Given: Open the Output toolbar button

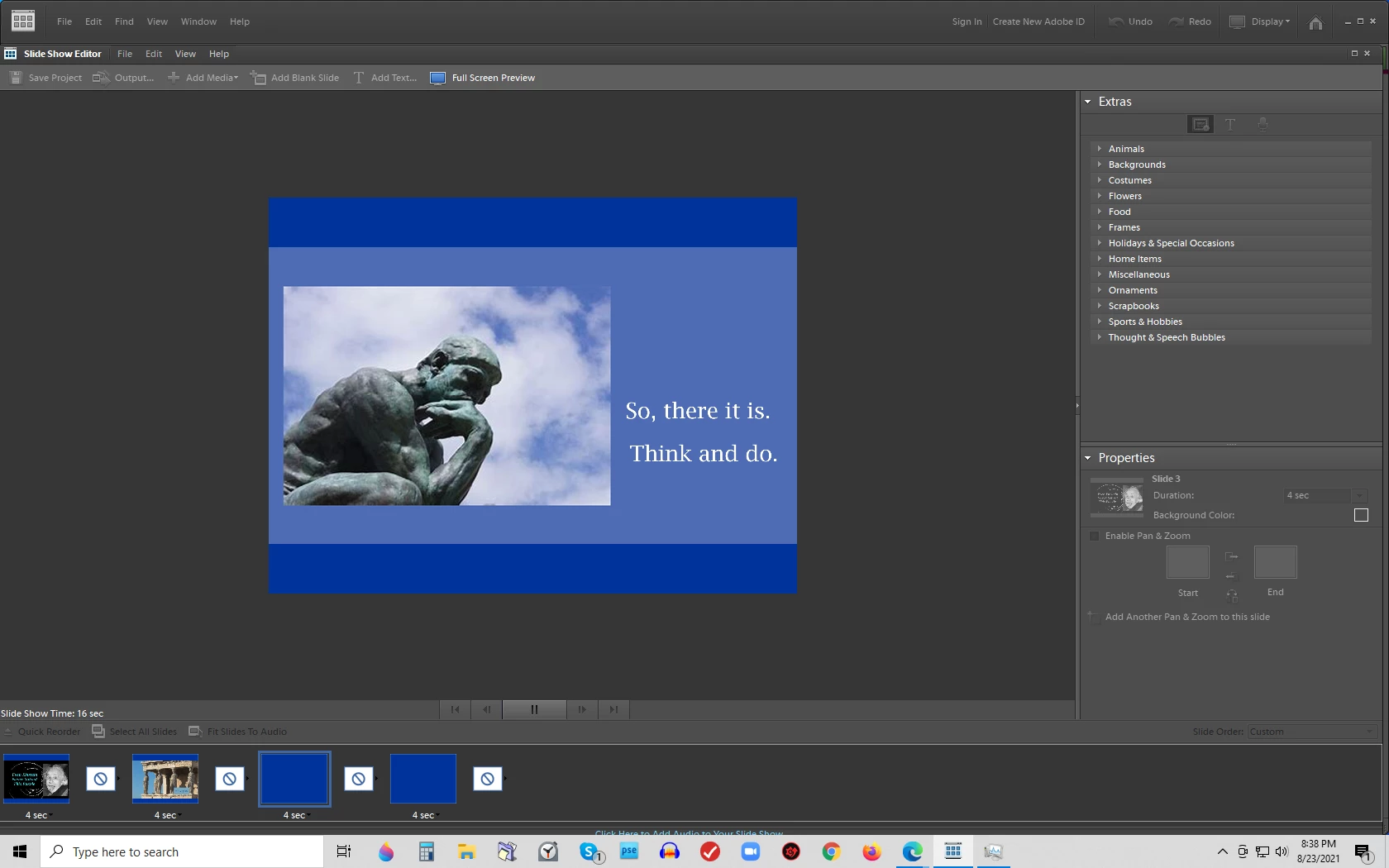Looking at the screenshot, I should [123, 78].
